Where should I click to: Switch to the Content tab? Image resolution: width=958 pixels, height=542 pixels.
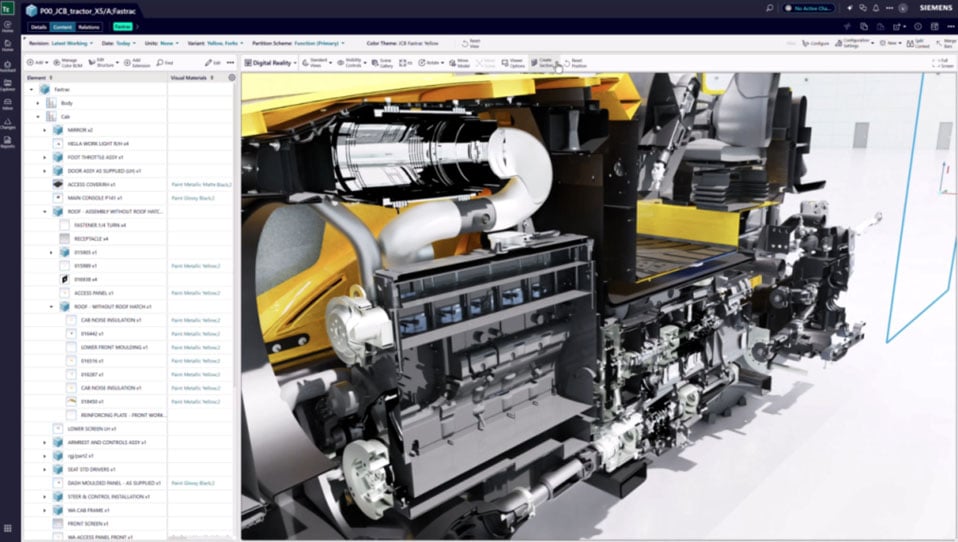click(62, 27)
